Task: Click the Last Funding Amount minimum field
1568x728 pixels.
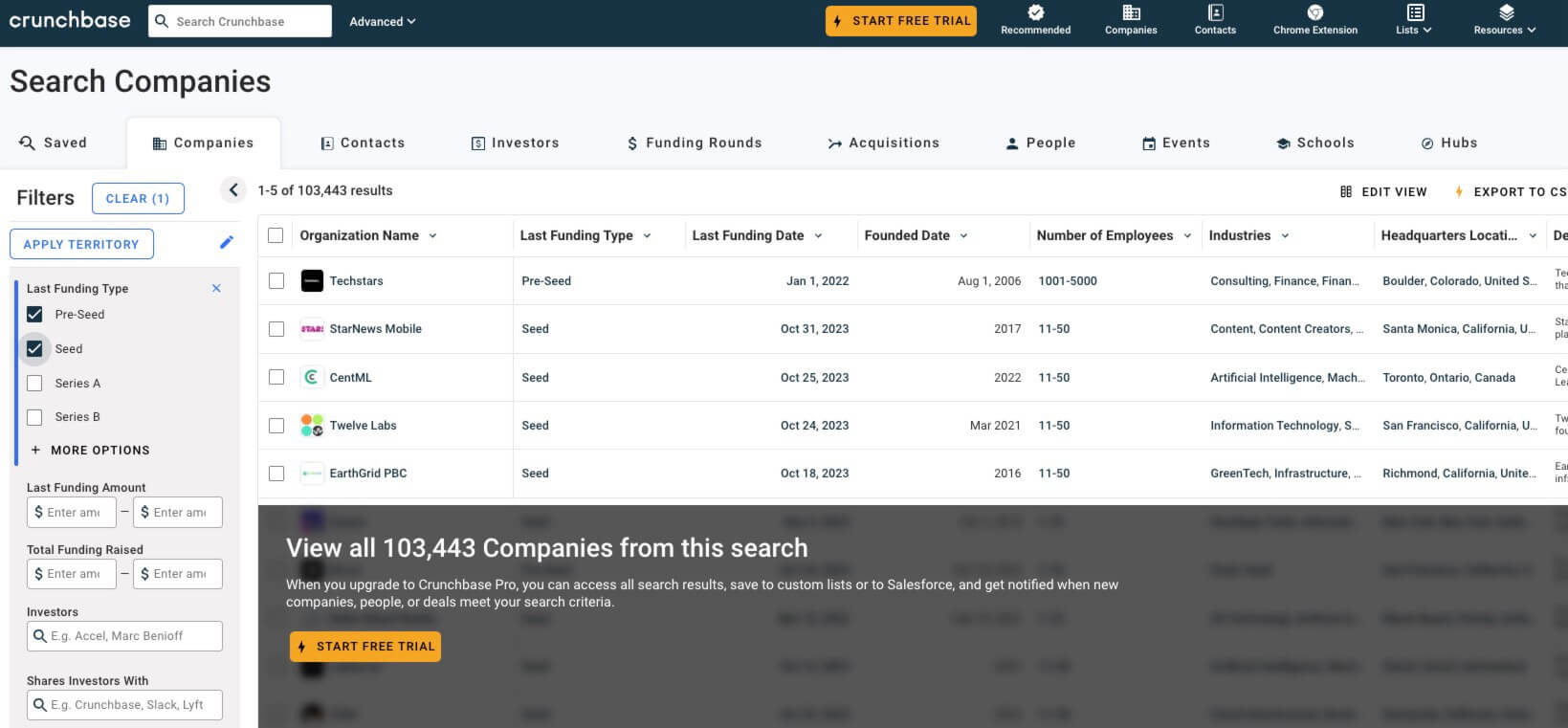Action: pyautogui.click(x=72, y=512)
